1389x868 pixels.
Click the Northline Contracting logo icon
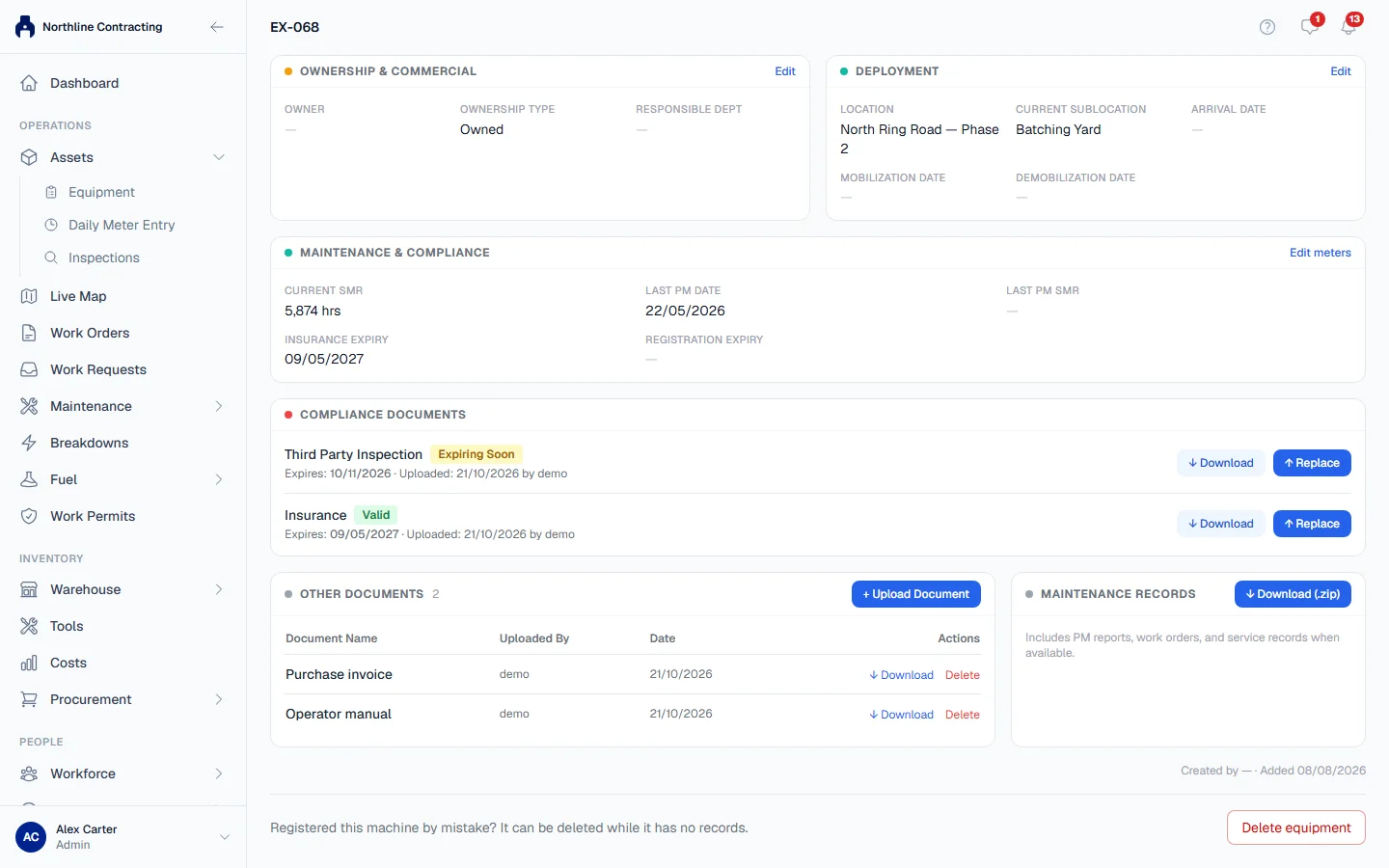[x=25, y=27]
